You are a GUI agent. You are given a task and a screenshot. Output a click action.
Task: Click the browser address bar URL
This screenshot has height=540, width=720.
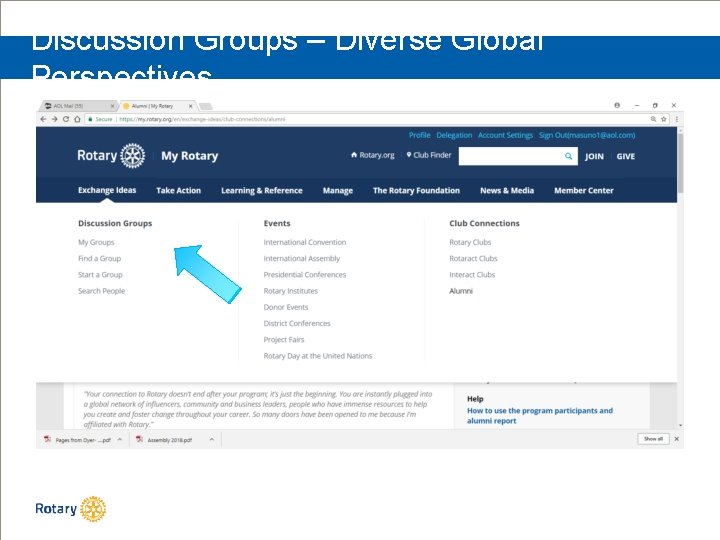202,119
